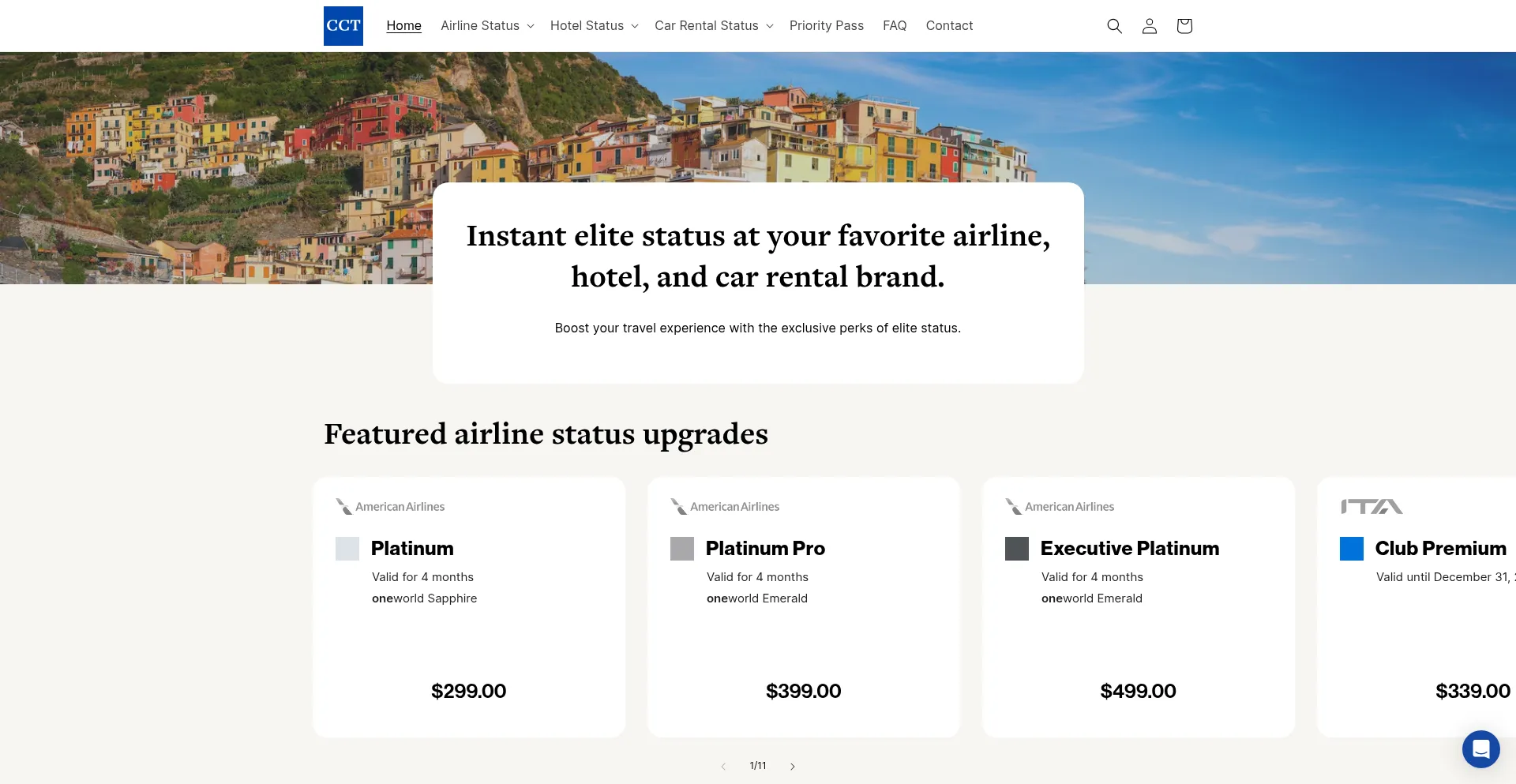Open the Platinum Pro status product
Screen dimensions: 1516x784
click(764, 549)
